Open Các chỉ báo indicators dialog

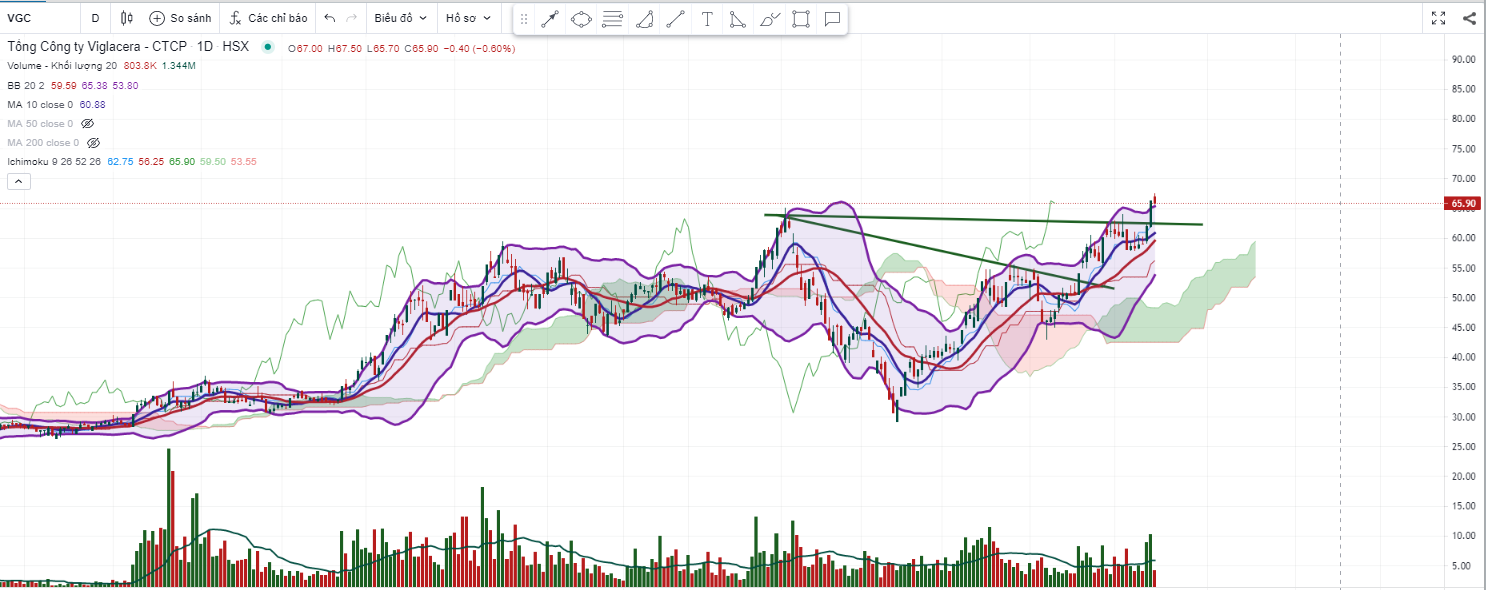[x=268, y=18]
